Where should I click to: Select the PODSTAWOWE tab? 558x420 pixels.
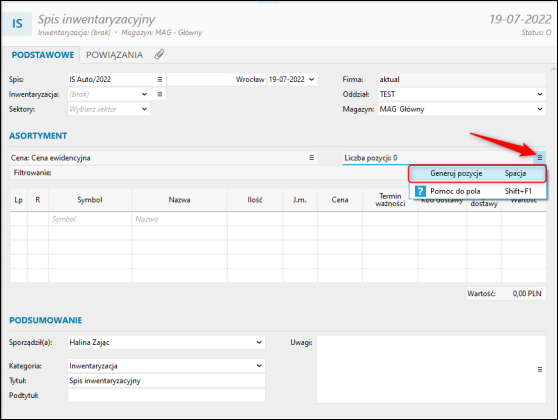(43, 55)
